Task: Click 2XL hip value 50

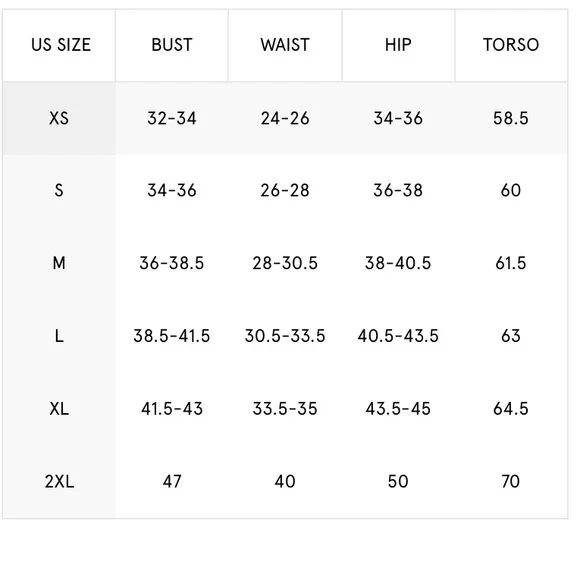Action: 398,481
